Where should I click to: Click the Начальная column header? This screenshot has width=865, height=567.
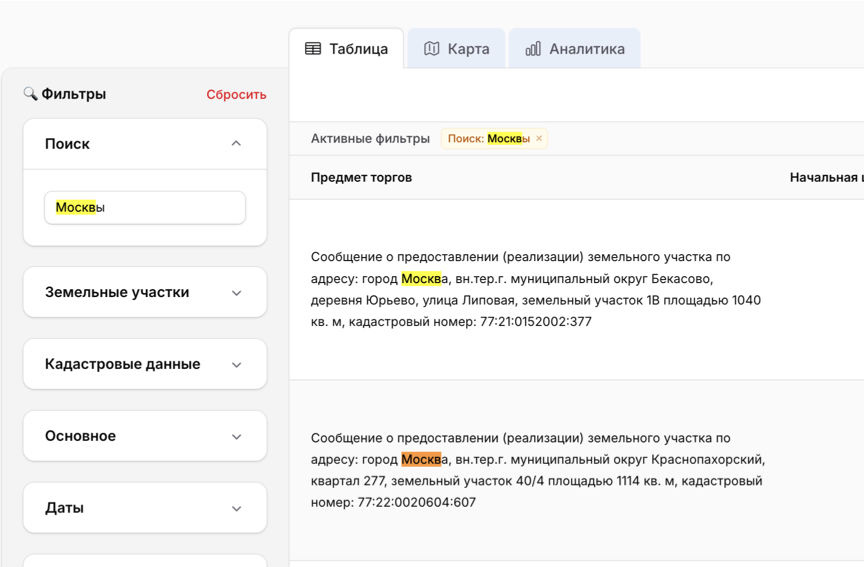coord(824,178)
